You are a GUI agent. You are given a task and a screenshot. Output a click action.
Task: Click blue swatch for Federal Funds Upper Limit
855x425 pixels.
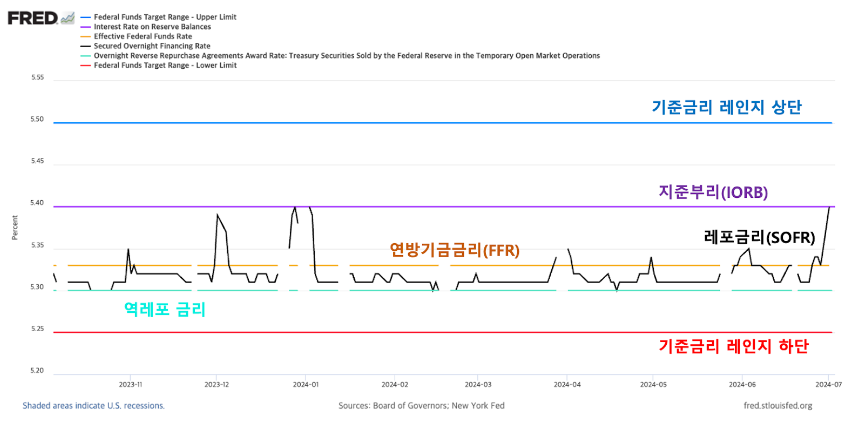pyautogui.click(x=85, y=18)
